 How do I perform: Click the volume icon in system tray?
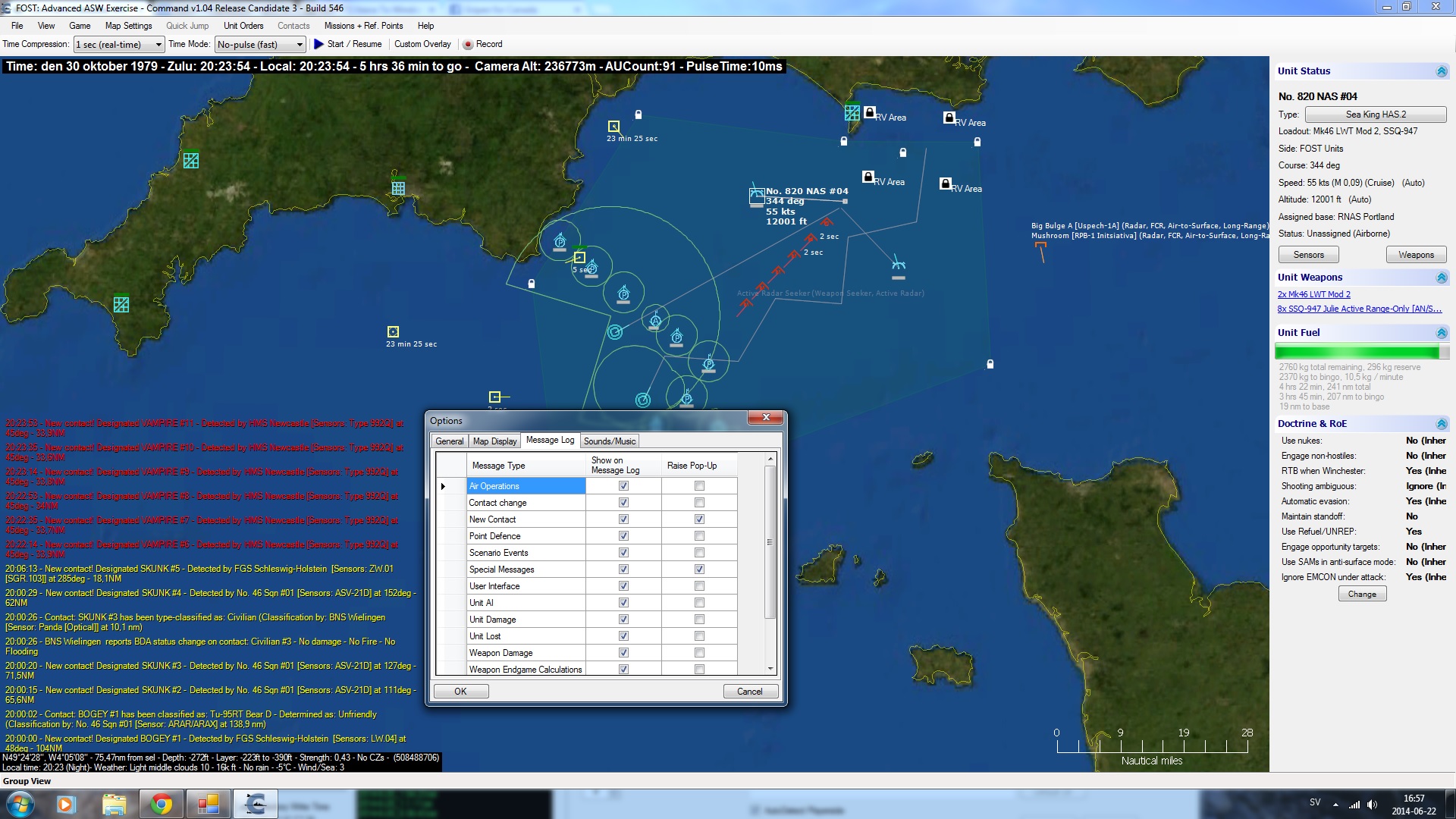(x=1372, y=805)
